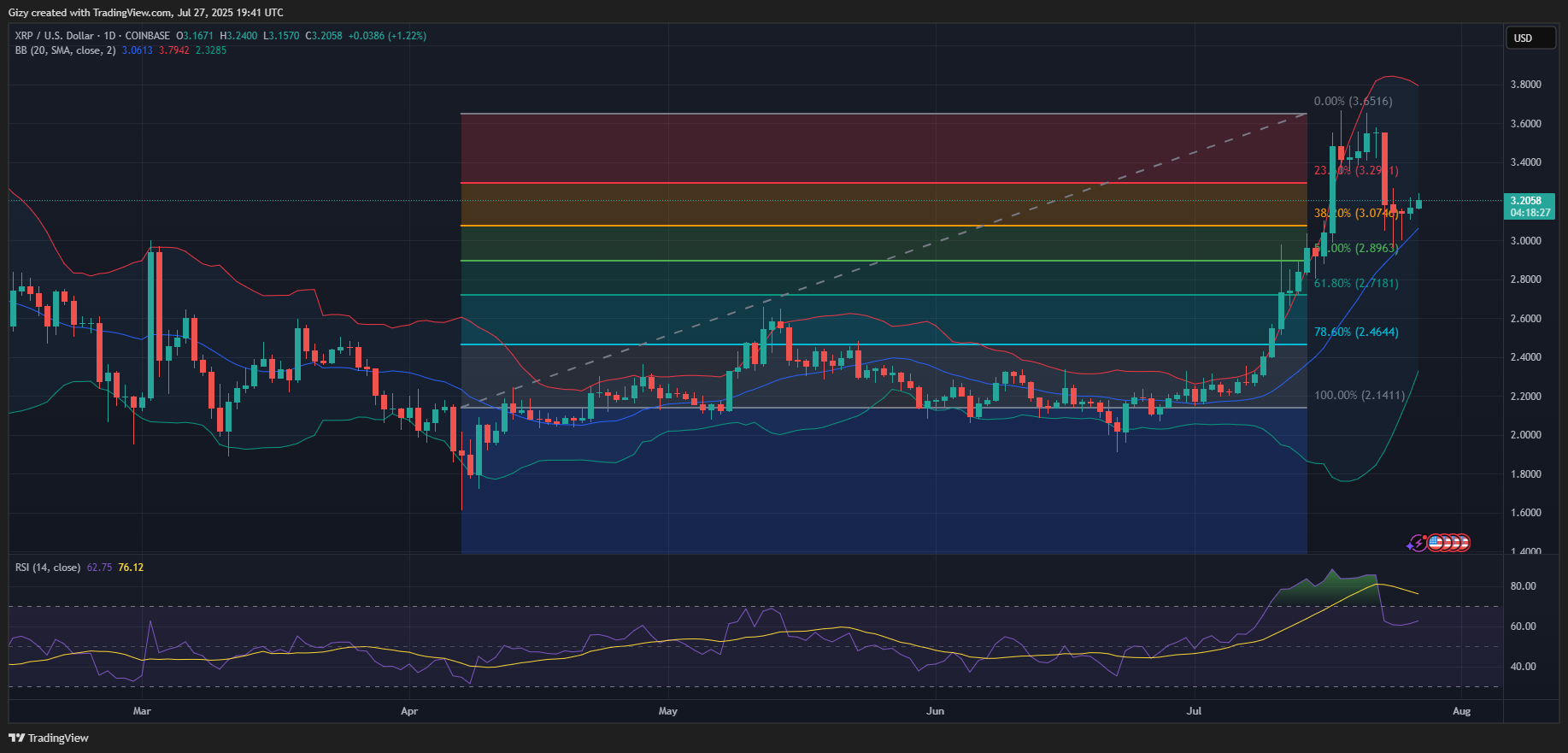Click the TradingView logo at bottom left

[x=49, y=738]
